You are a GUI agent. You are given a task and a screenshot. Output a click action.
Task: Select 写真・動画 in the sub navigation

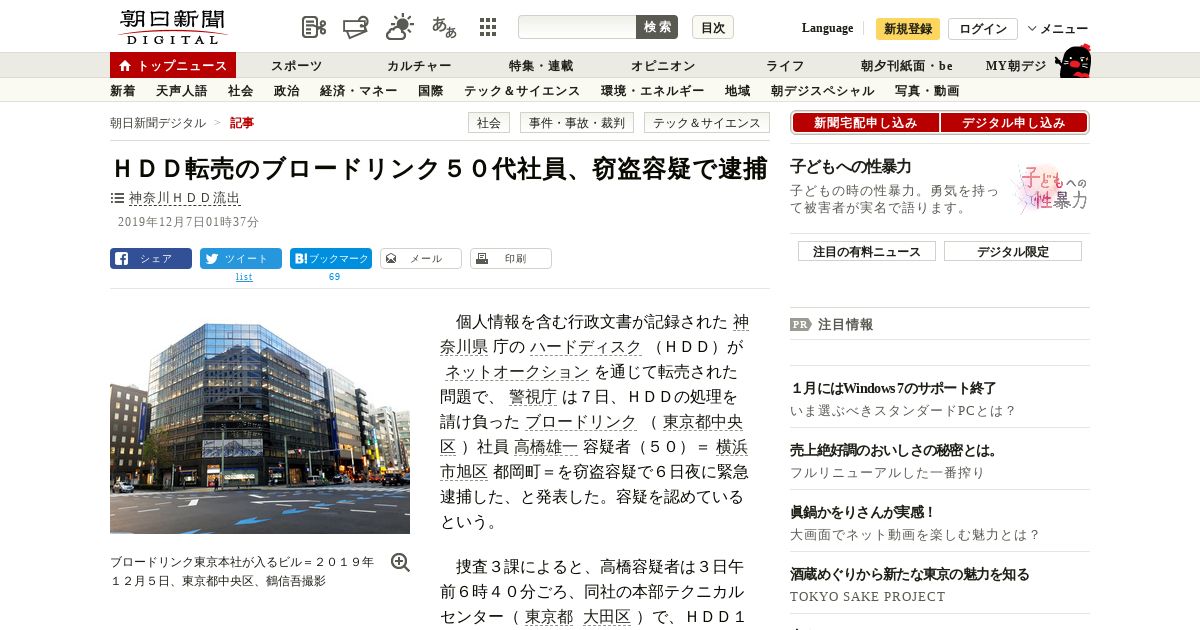(927, 91)
